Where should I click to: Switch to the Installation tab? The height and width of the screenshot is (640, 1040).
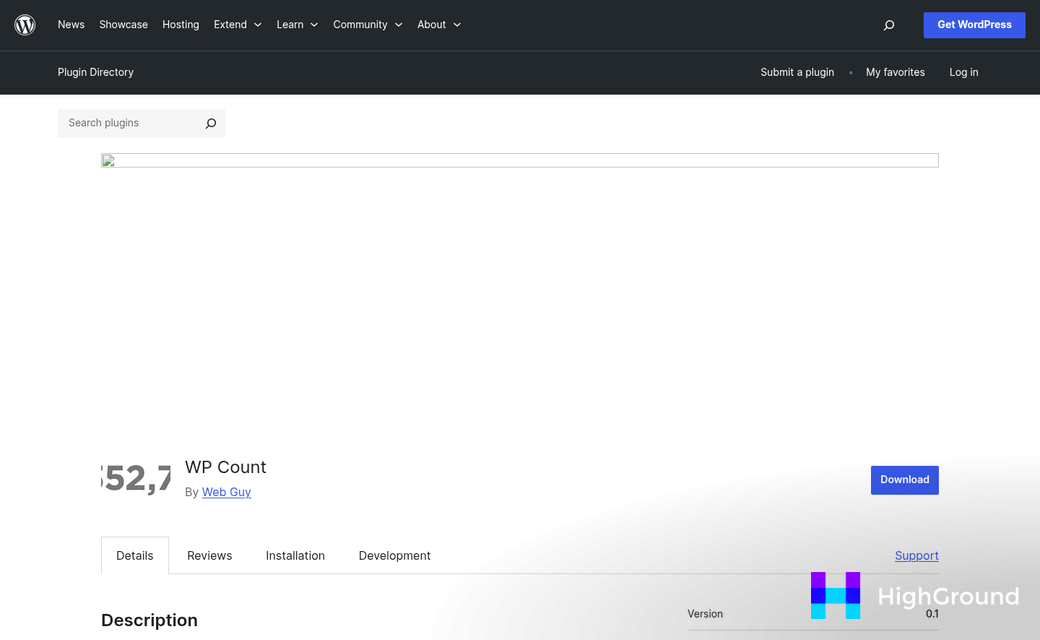click(295, 556)
